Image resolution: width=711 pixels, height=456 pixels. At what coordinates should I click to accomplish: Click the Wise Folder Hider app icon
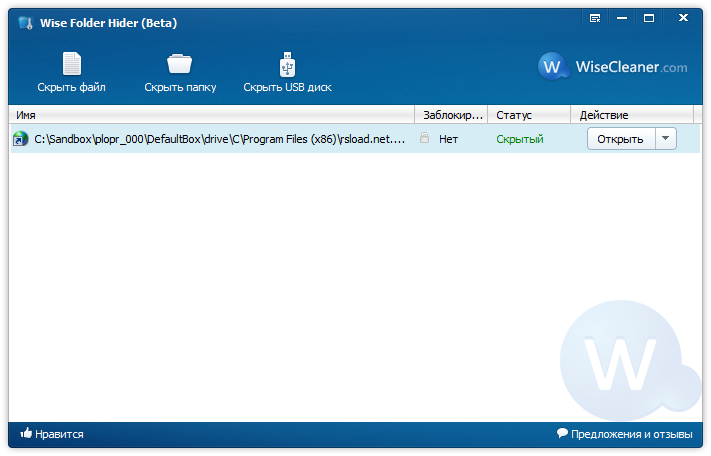pyautogui.click(x=26, y=23)
